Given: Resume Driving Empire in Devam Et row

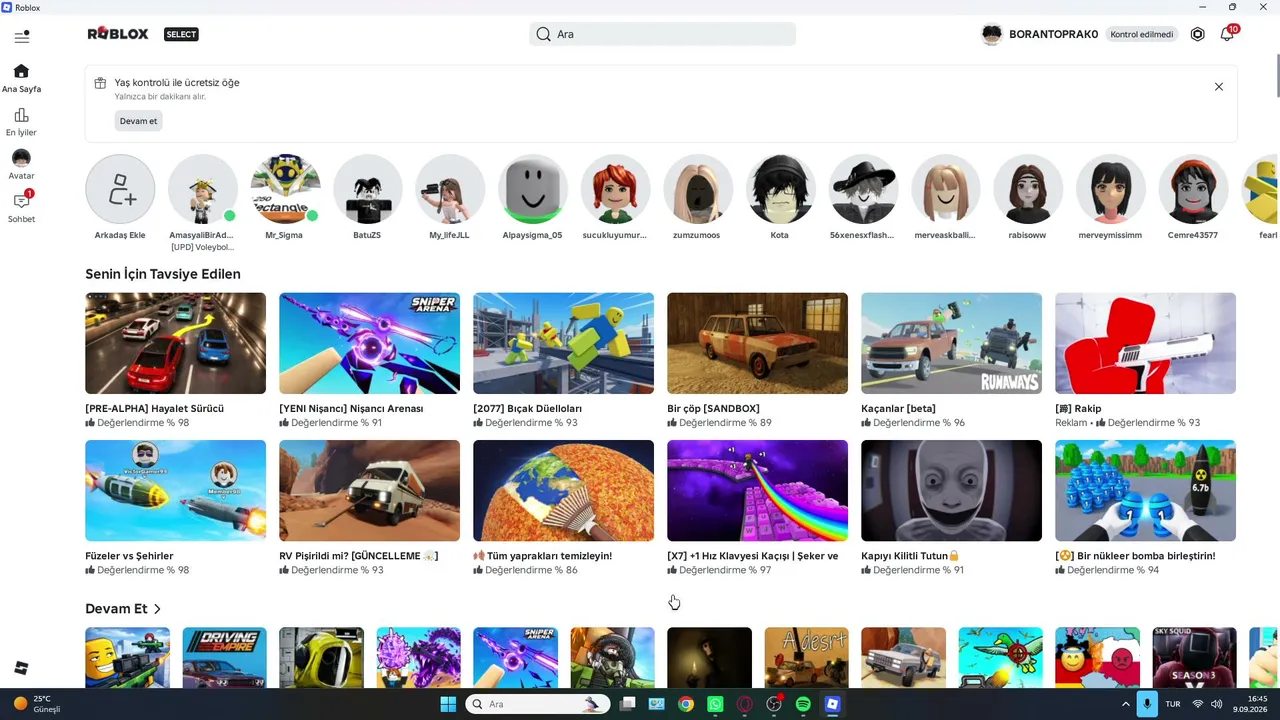Looking at the screenshot, I should [225, 658].
